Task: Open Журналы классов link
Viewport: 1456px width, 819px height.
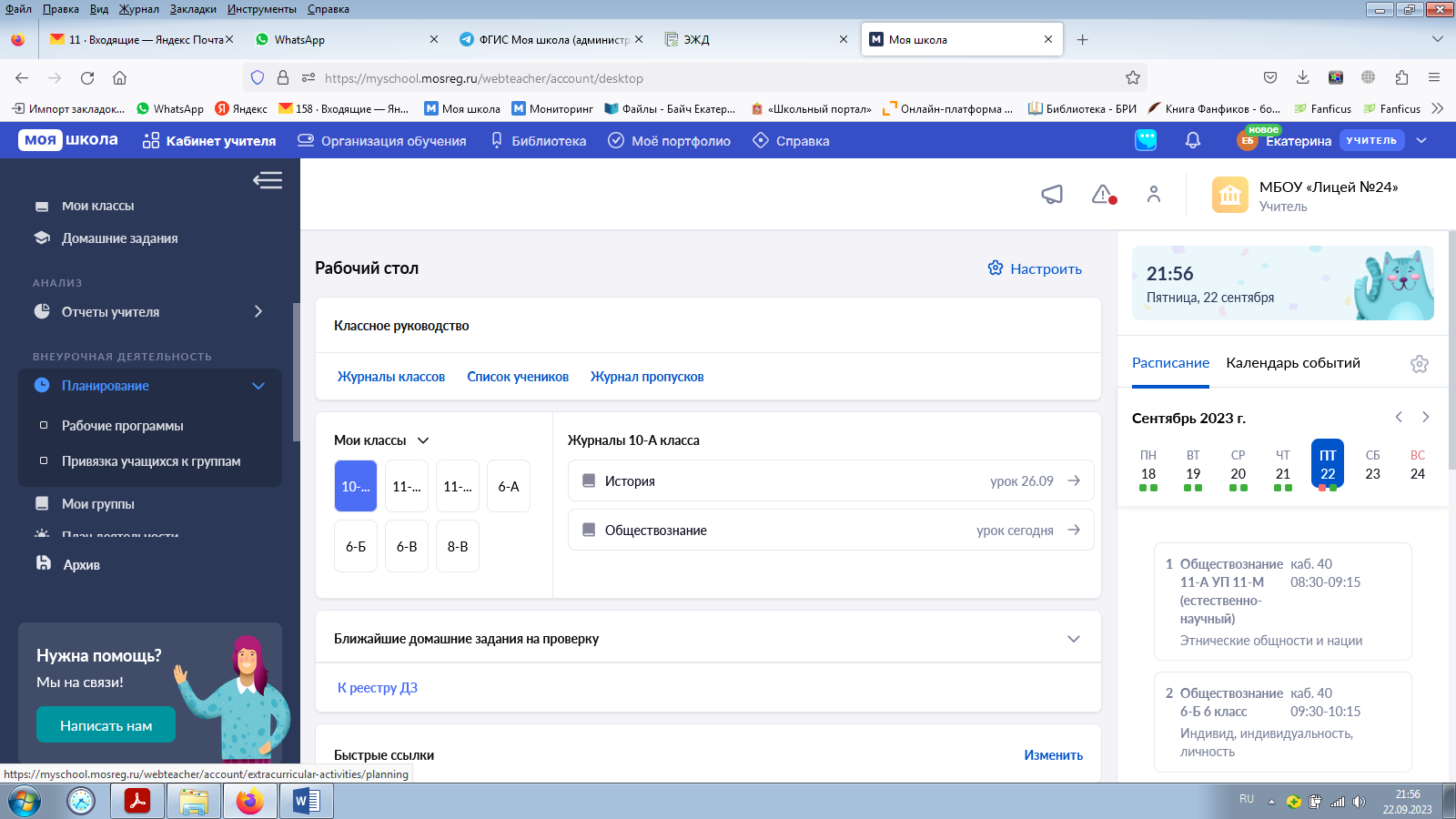Action: [391, 377]
